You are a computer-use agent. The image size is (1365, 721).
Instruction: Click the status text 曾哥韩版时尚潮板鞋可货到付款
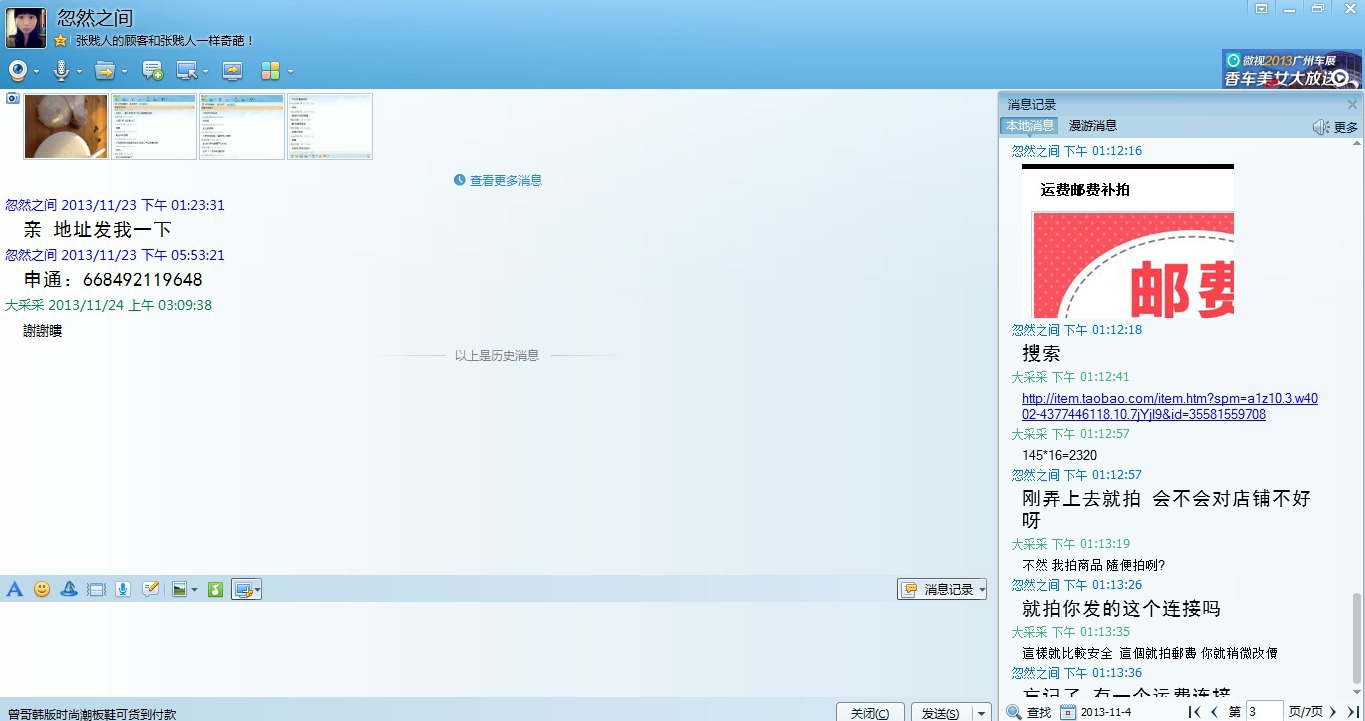[92, 714]
